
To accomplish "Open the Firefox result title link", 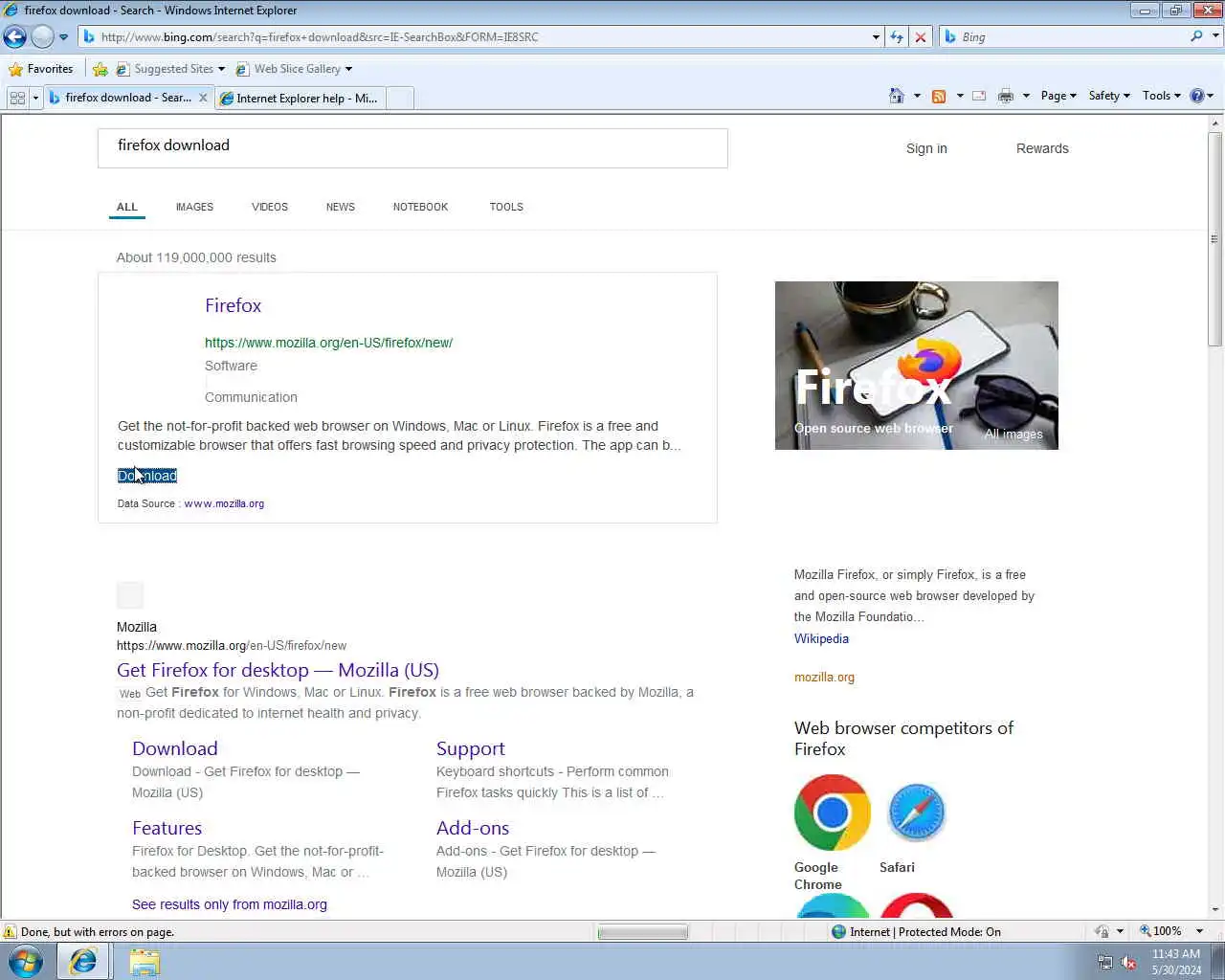I will pos(233,305).
